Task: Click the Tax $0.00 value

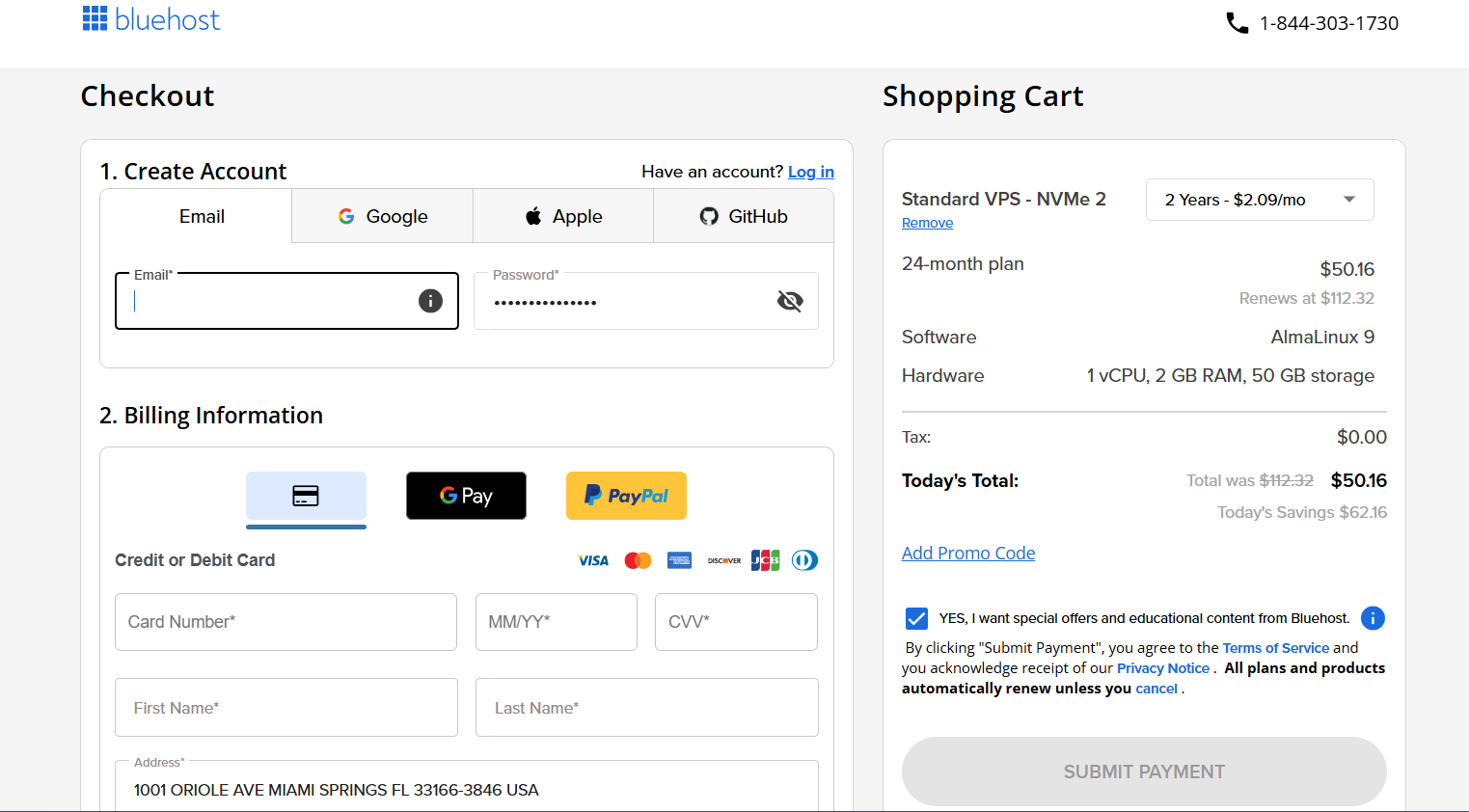Action: [1362, 437]
